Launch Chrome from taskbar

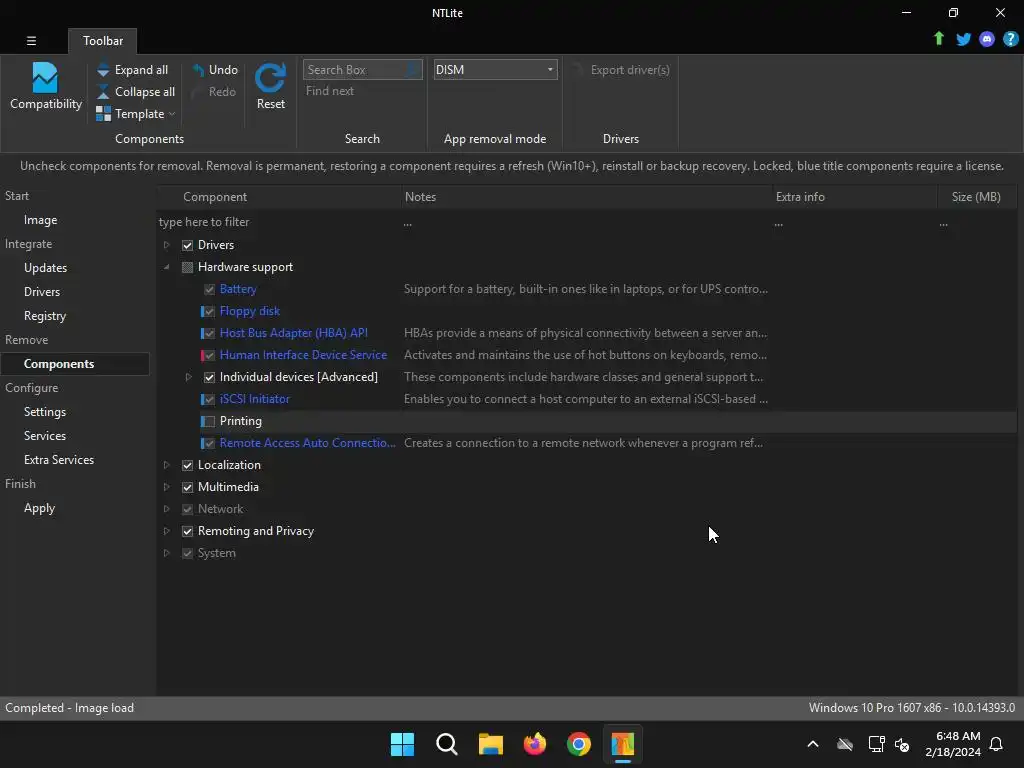pyautogui.click(x=579, y=744)
